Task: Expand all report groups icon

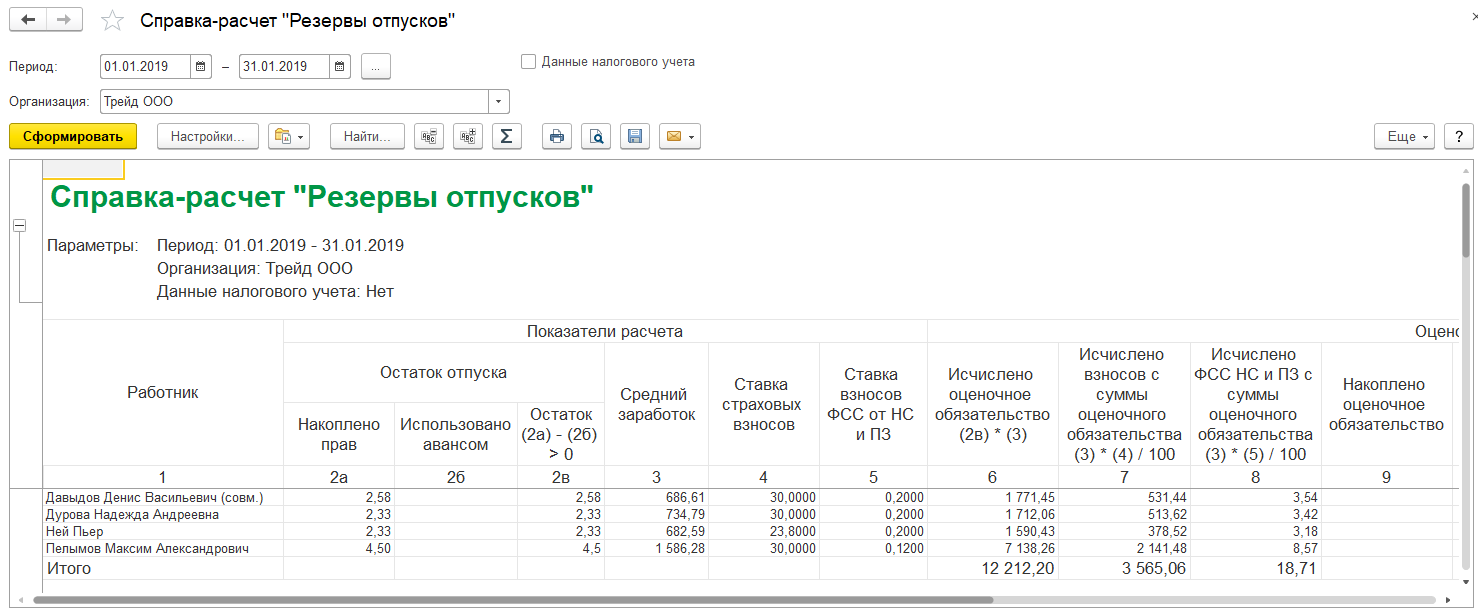Action: tap(468, 137)
